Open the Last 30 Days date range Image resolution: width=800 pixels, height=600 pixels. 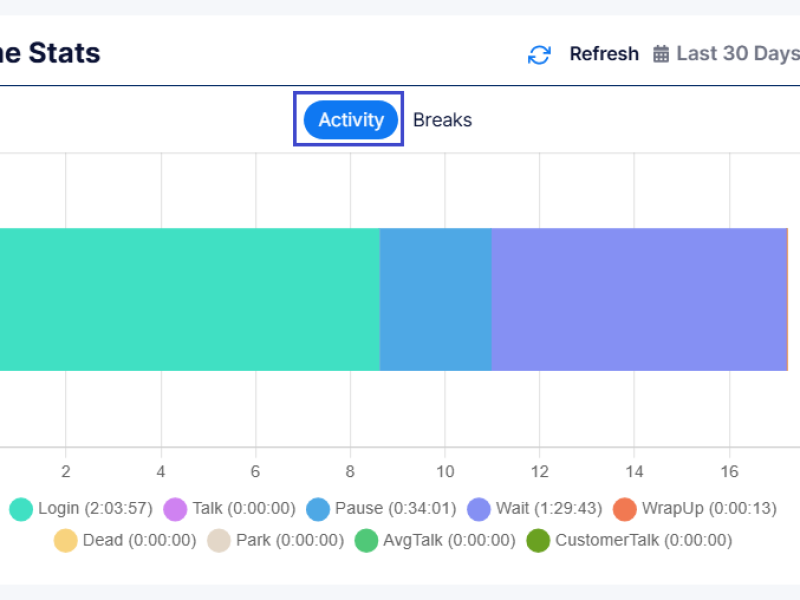pyautogui.click(x=738, y=54)
